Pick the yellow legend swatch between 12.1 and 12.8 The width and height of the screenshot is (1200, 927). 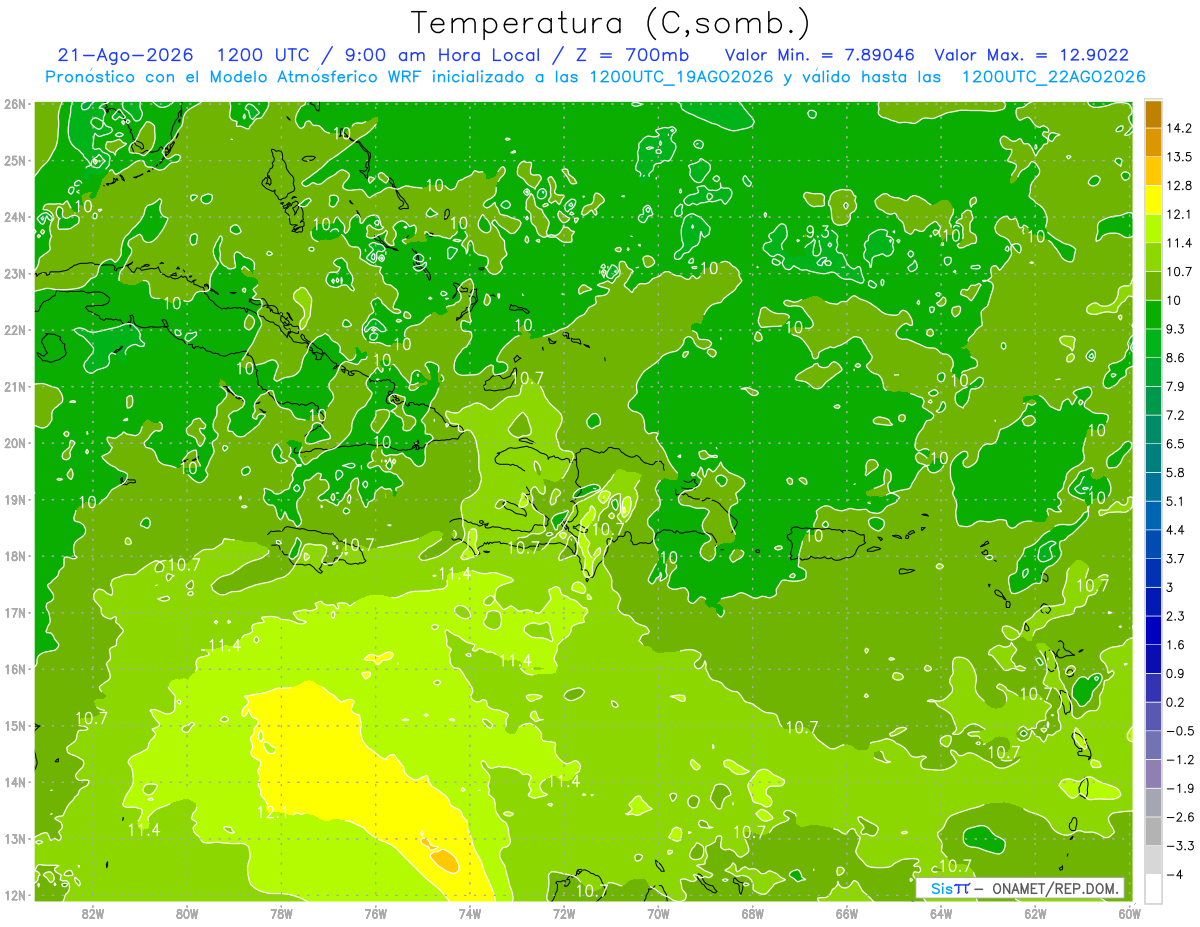[x=1153, y=200]
